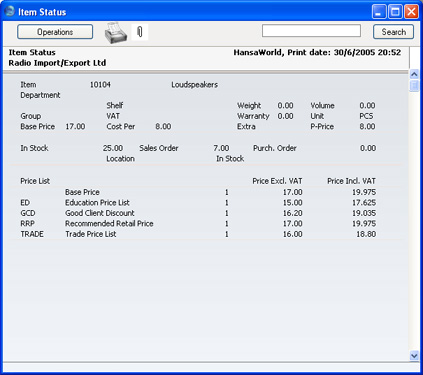
Task: Click item number 10104
Action: point(100,85)
